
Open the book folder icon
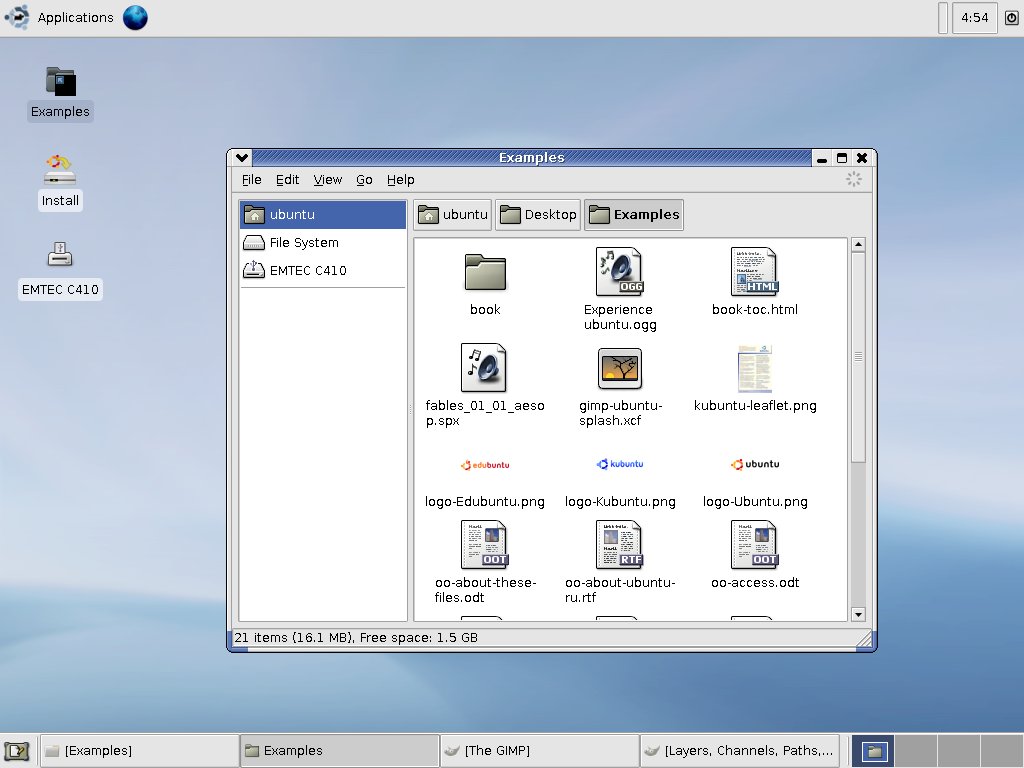point(485,272)
